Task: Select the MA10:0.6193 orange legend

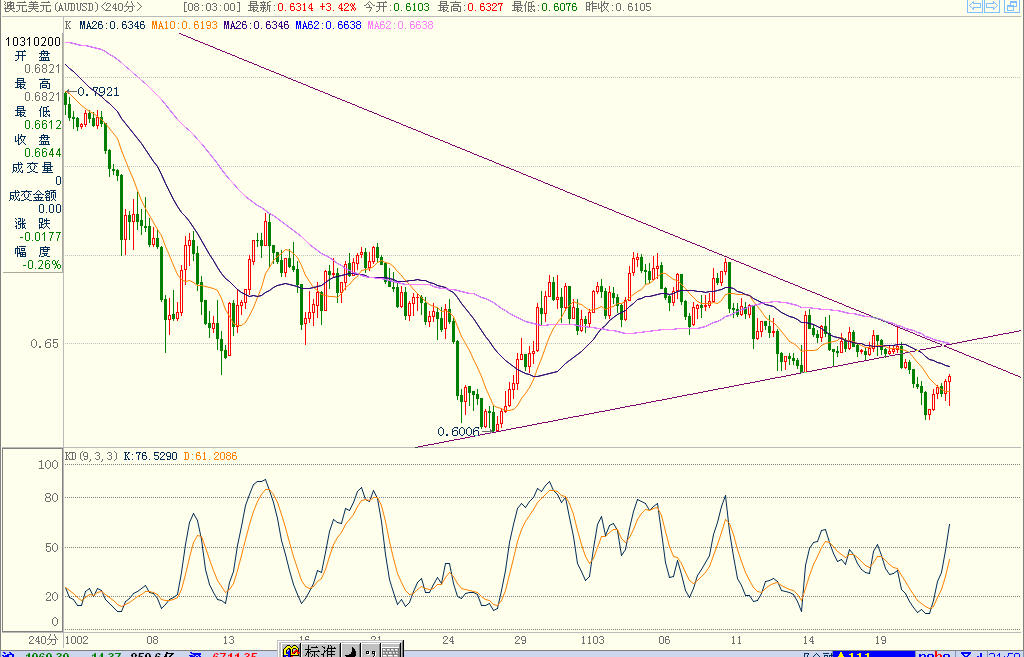Action: 184,25
